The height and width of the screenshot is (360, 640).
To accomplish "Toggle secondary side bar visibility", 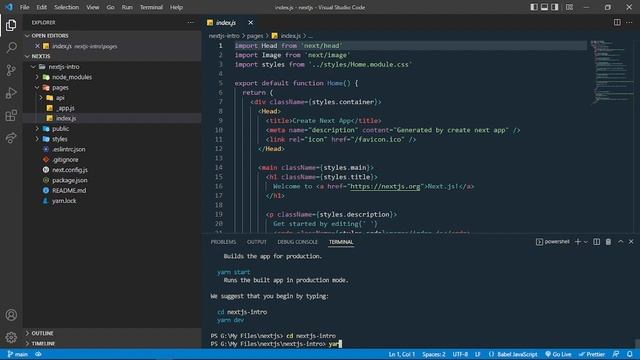I will point(555,7).
